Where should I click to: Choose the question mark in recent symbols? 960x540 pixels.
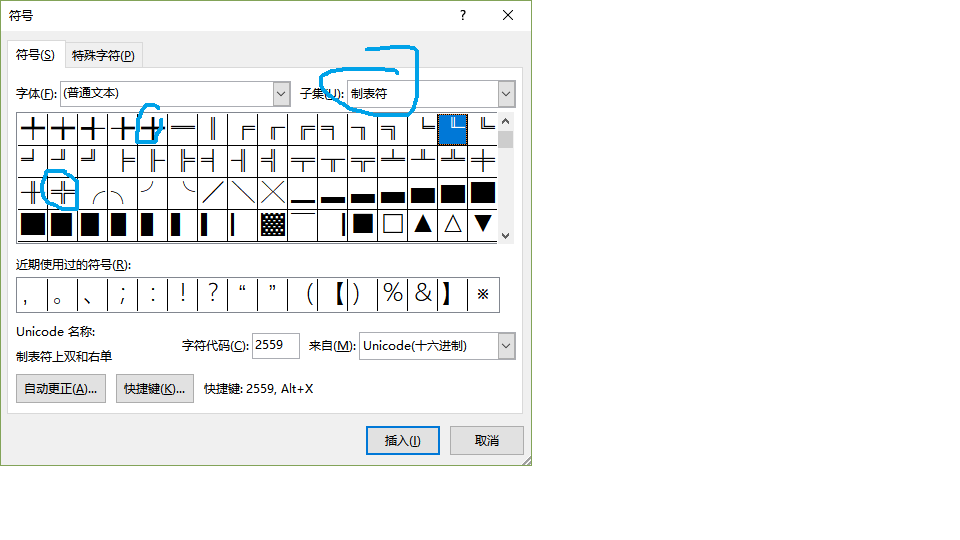[212, 294]
